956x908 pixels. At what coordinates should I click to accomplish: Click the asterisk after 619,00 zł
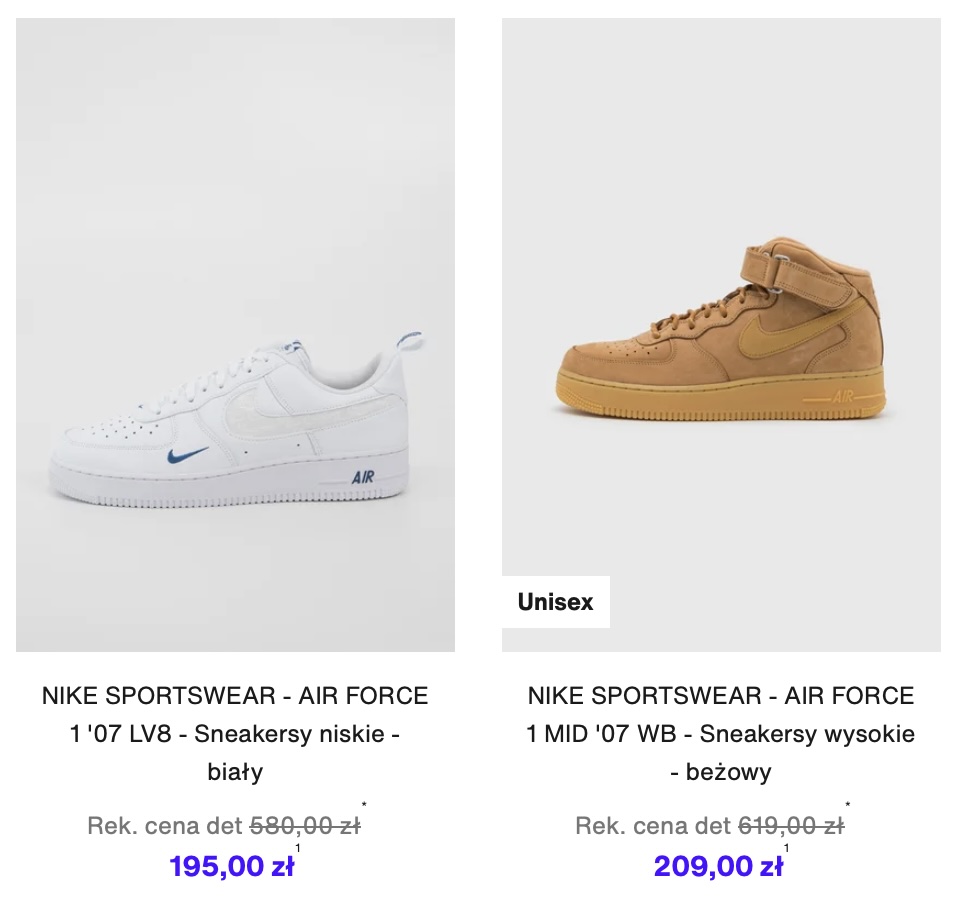(x=847, y=805)
